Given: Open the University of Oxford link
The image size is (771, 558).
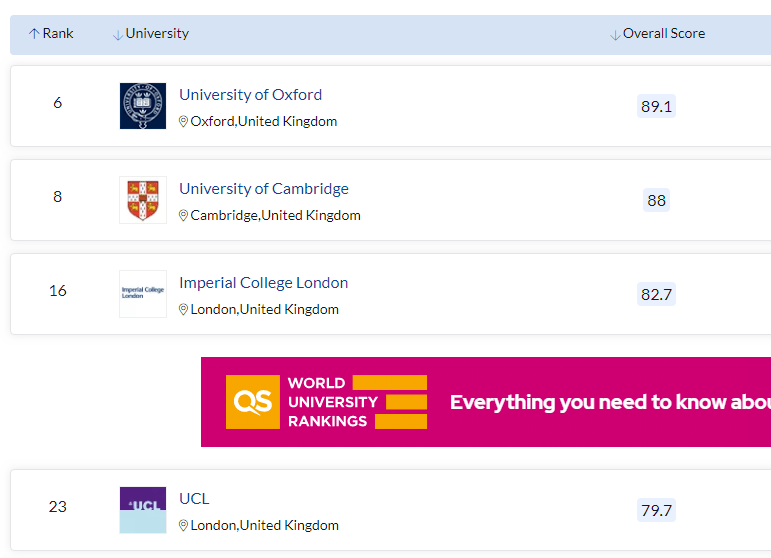Looking at the screenshot, I should (250, 94).
